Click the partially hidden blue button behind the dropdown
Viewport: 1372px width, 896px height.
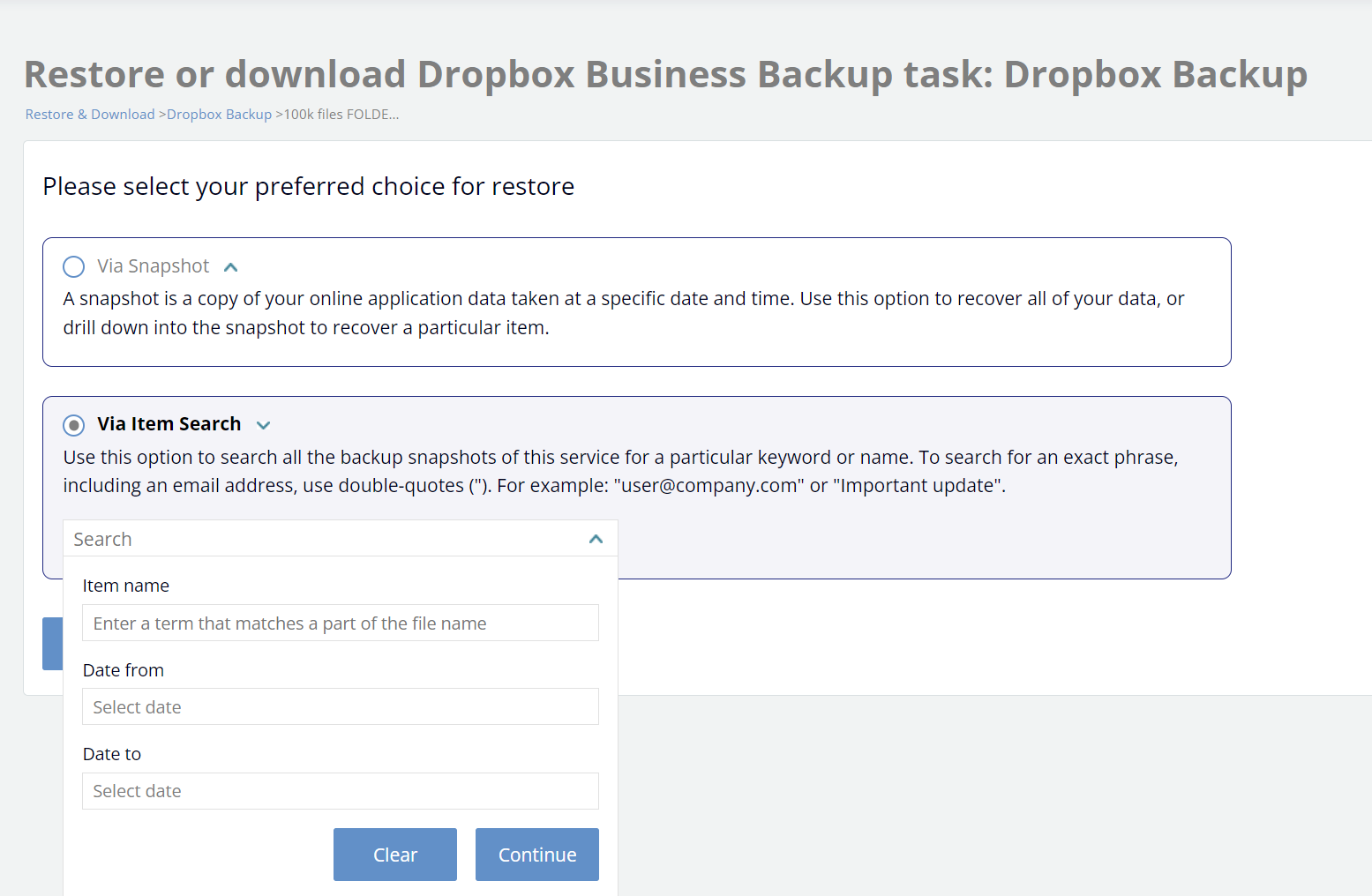pos(53,644)
